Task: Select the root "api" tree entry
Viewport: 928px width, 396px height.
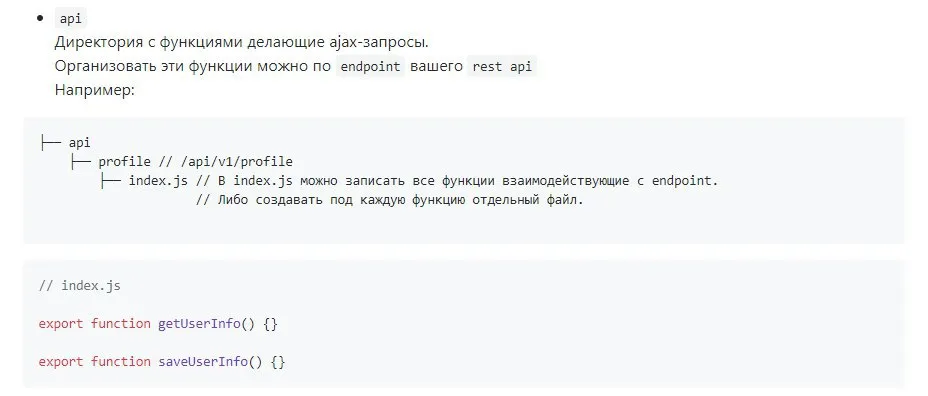Action: [79, 143]
